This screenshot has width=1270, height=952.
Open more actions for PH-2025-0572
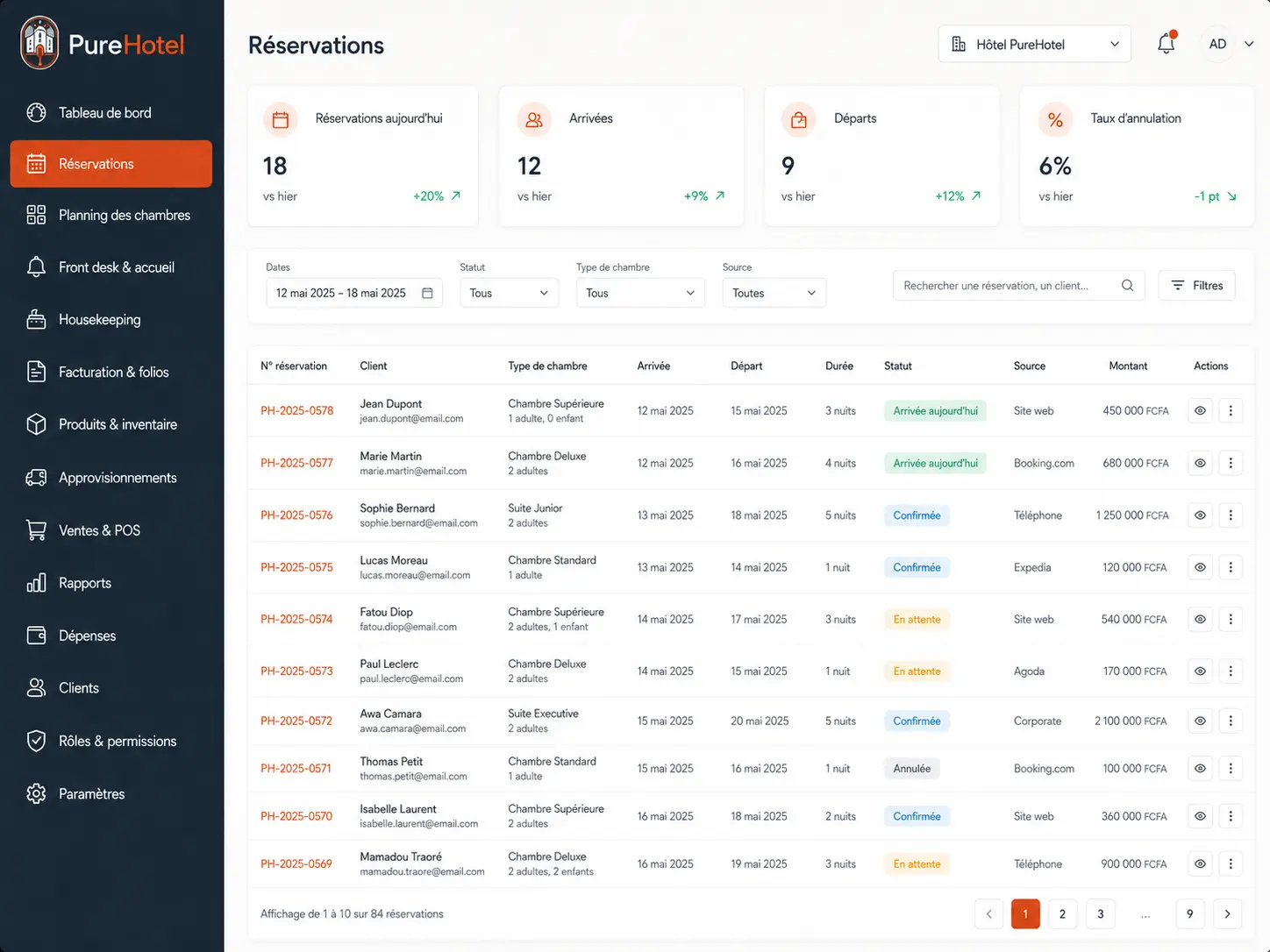pyautogui.click(x=1231, y=721)
